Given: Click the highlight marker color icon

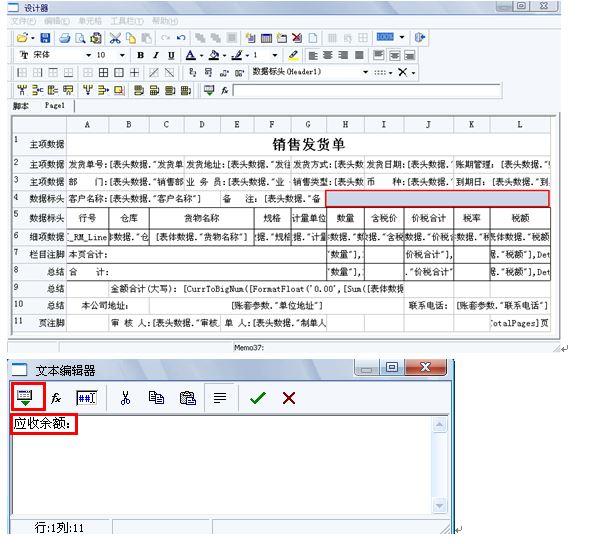Looking at the screenshot, I should 293,55.
